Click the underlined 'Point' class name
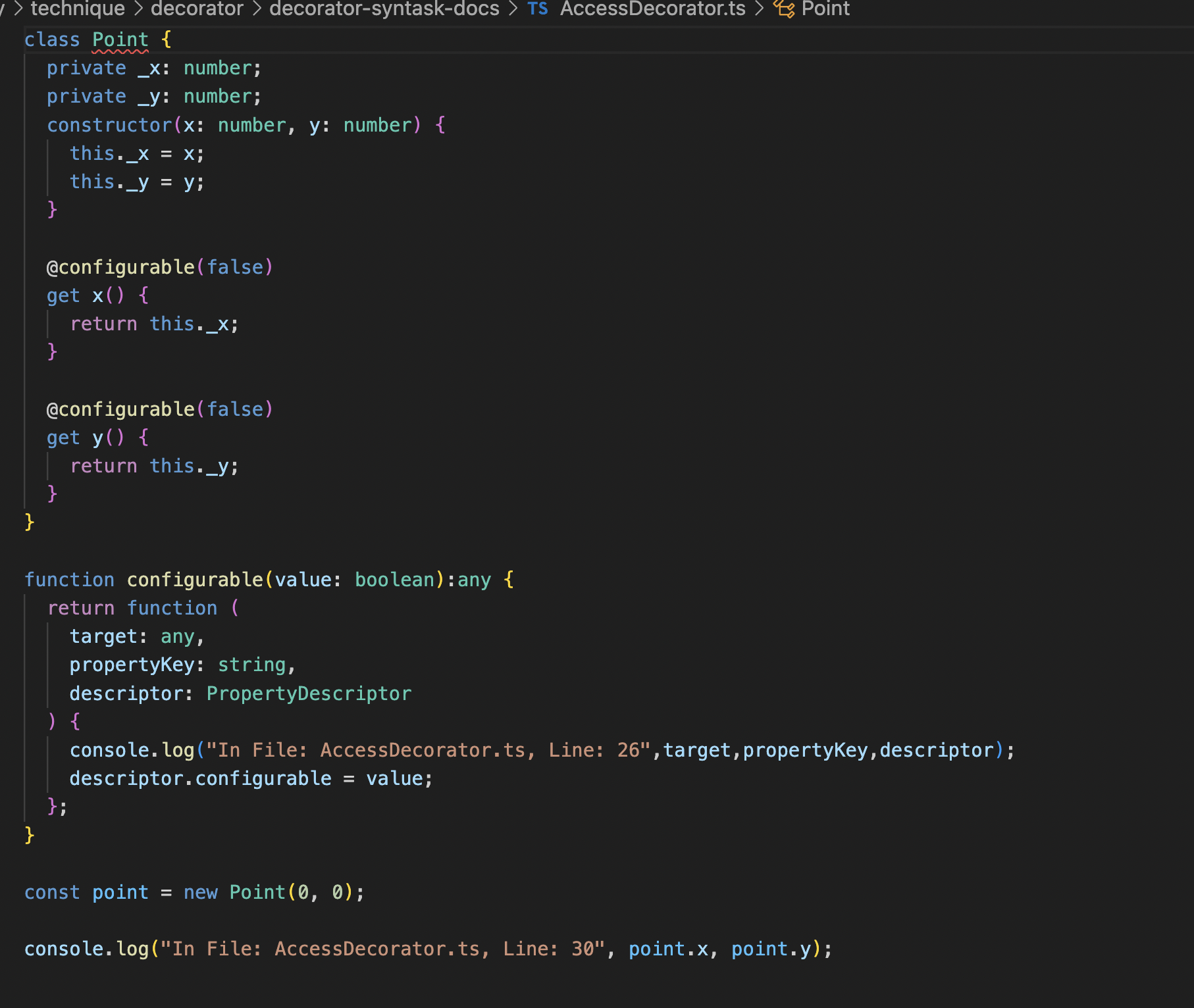The height and width of the screenshot is (1008, 1194). (x=120, y=39)
